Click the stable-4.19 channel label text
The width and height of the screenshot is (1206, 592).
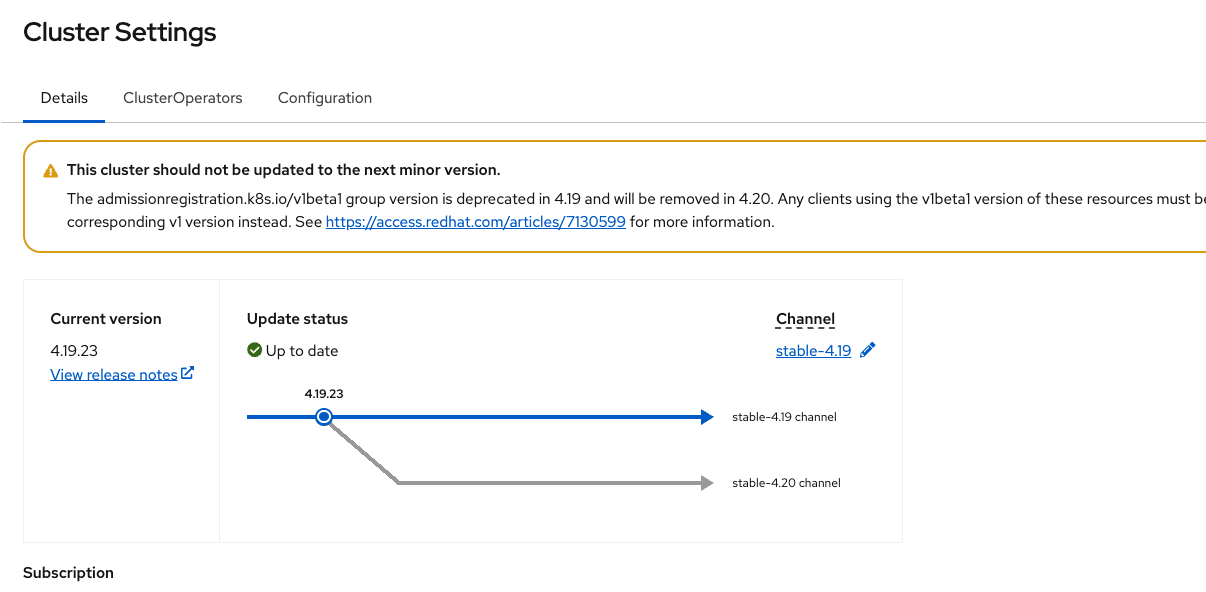(784, 417)
